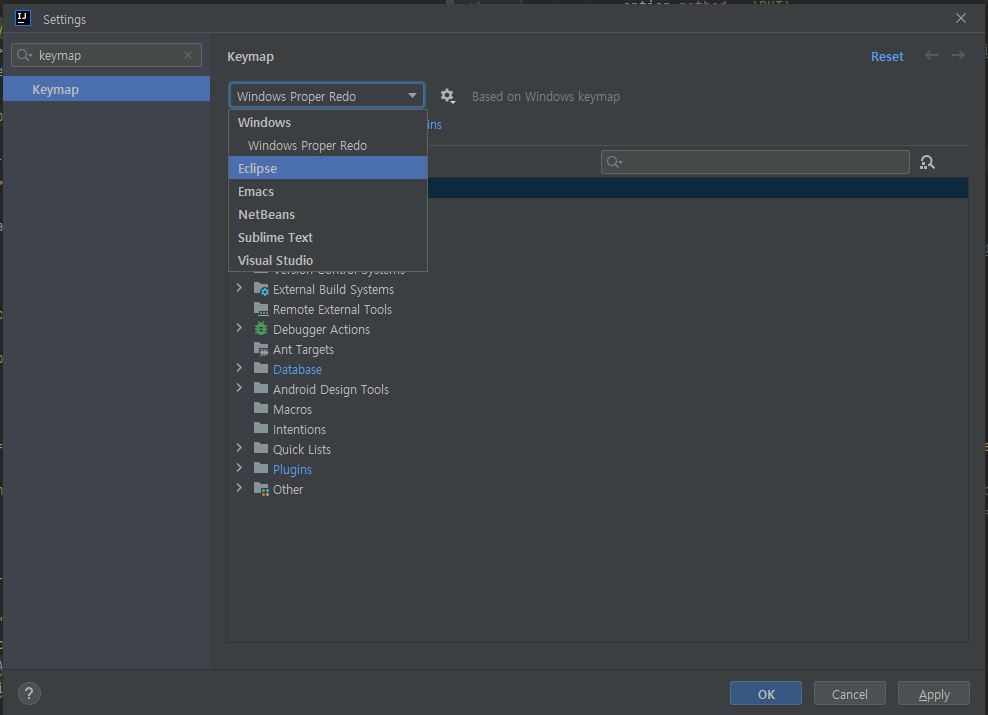Click the Apply button
Image resolution: width=988 pixels, height=715 pixels.
click(x=933, y=694)
